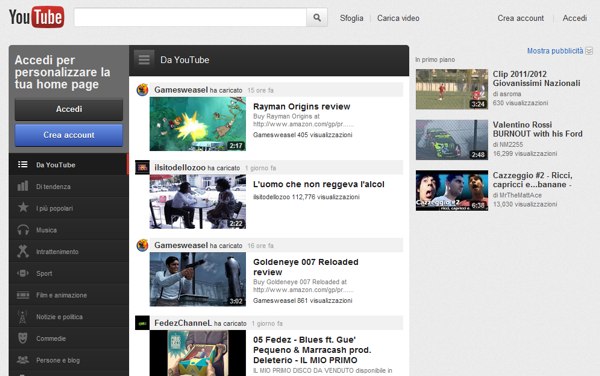Expand Mostra pubblicità arrow
Viewport: 600px width, 376px height.
(589, 51)
